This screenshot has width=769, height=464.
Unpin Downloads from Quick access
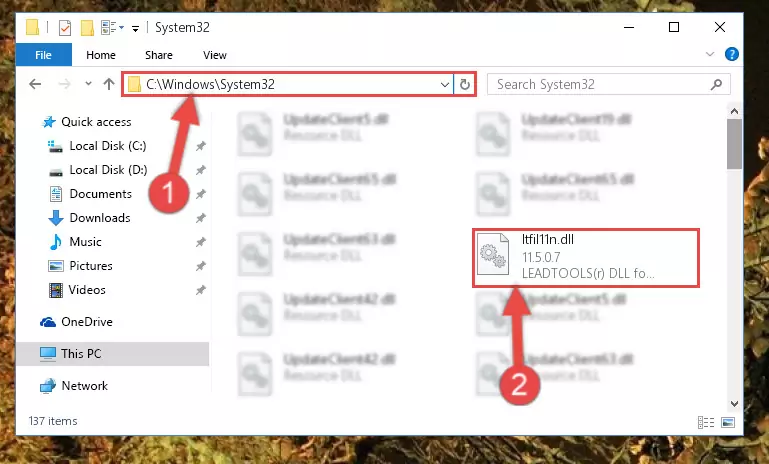click(x=201, y=218)
